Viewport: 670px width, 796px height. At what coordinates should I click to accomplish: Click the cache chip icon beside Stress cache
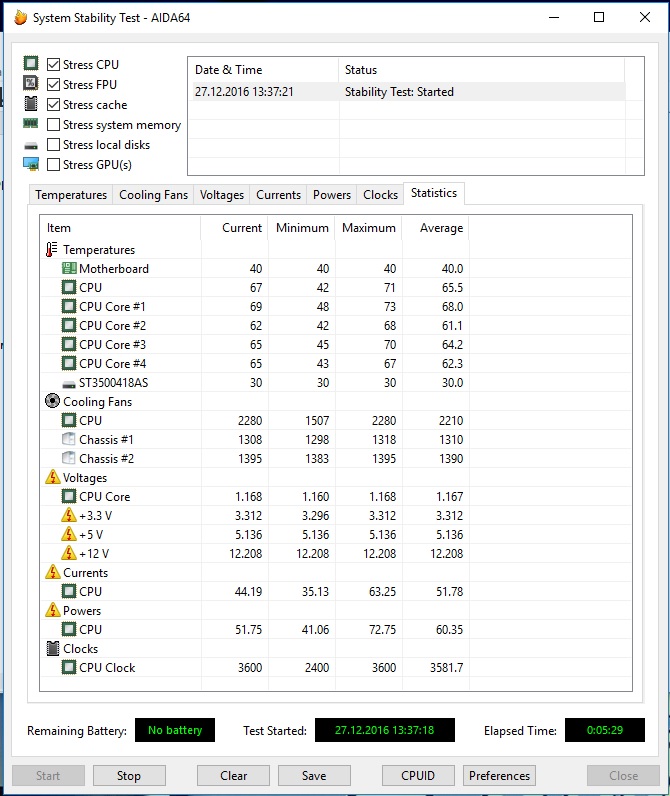[x=31, y=104]
